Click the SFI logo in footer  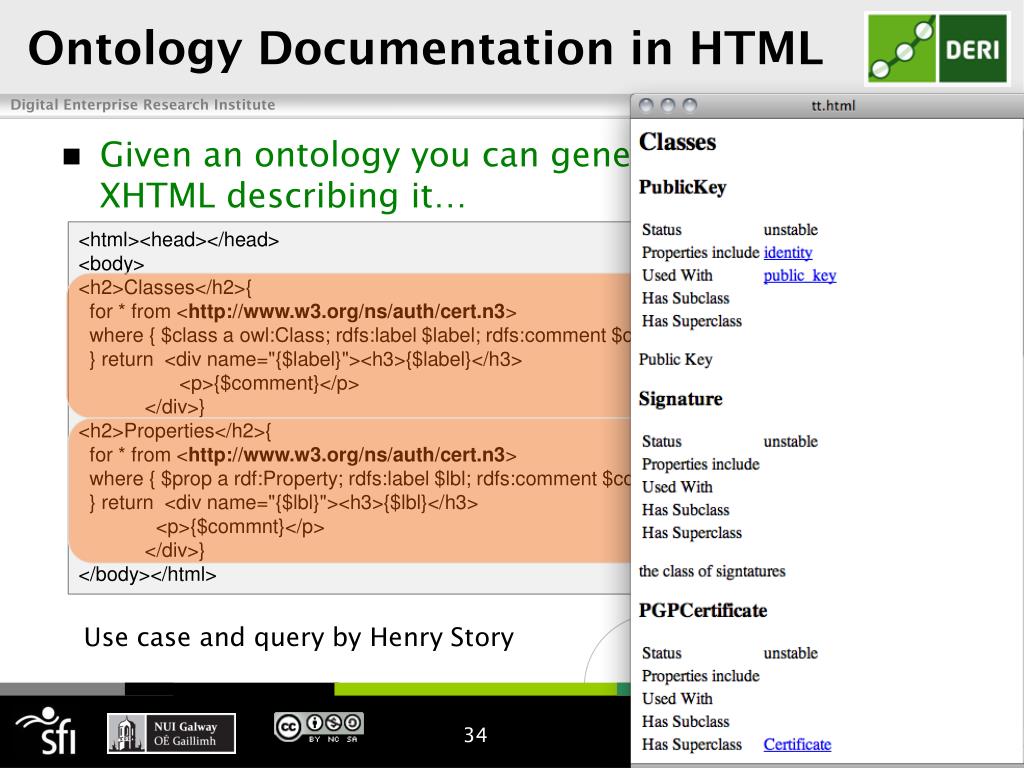point(45,731)
